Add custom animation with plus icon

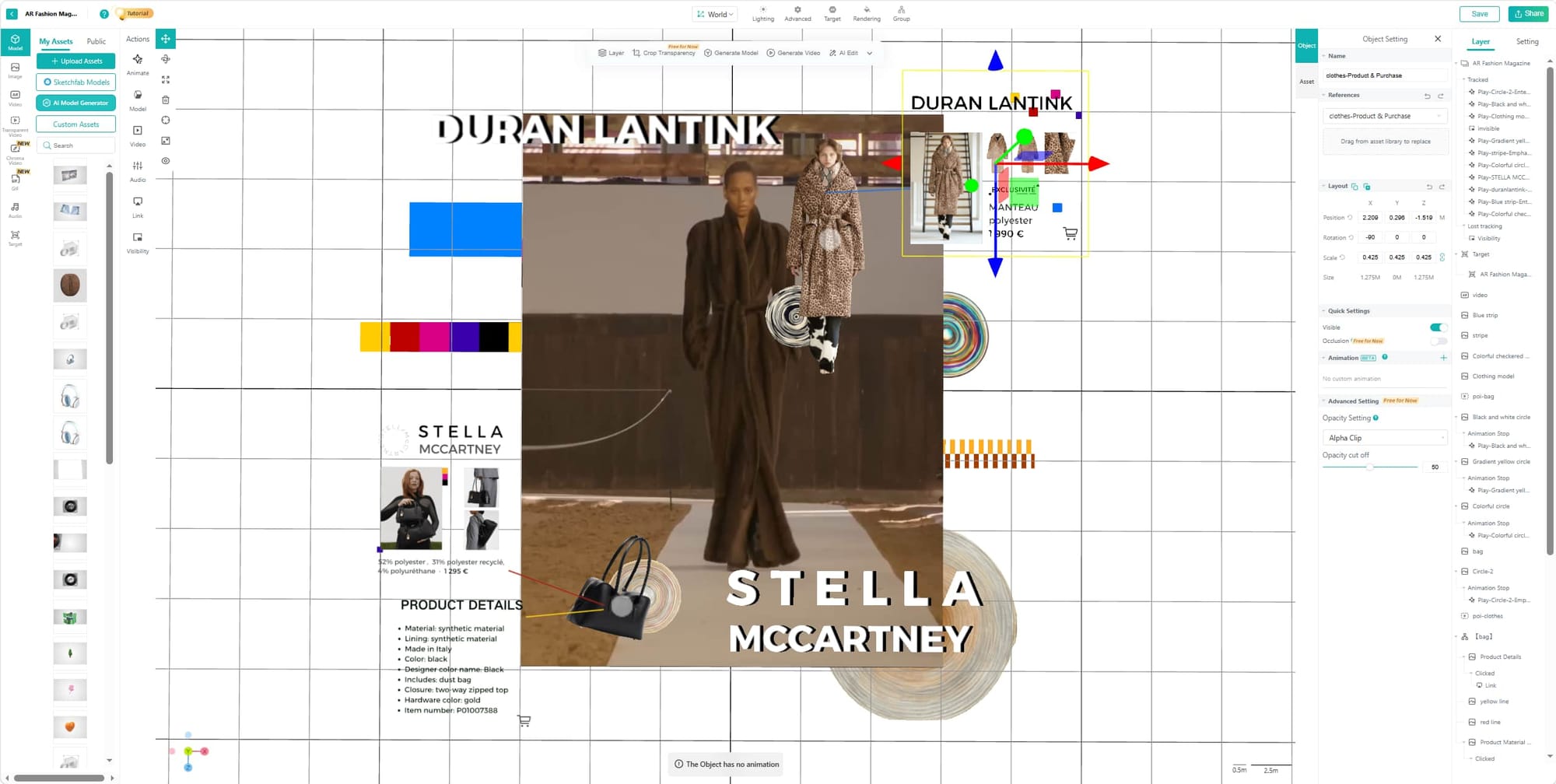point(1443,358)
